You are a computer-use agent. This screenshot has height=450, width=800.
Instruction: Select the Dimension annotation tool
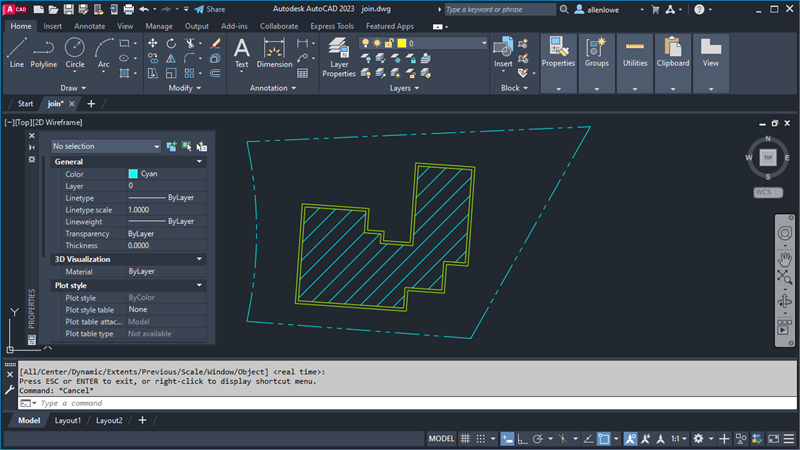(274, 53)
